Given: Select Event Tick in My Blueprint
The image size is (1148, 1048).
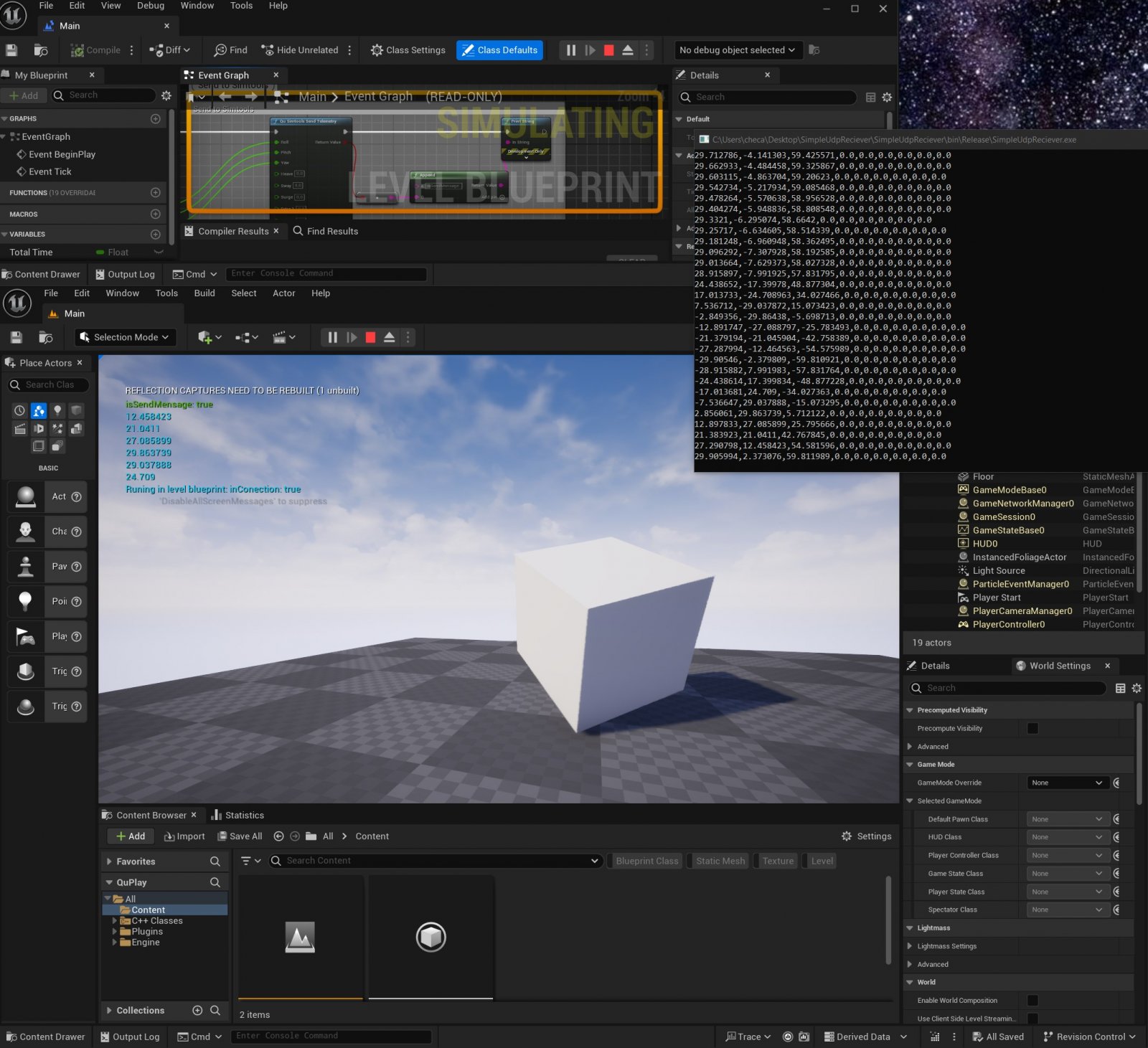Looking at the screenshot, I should tap(50, 172).
